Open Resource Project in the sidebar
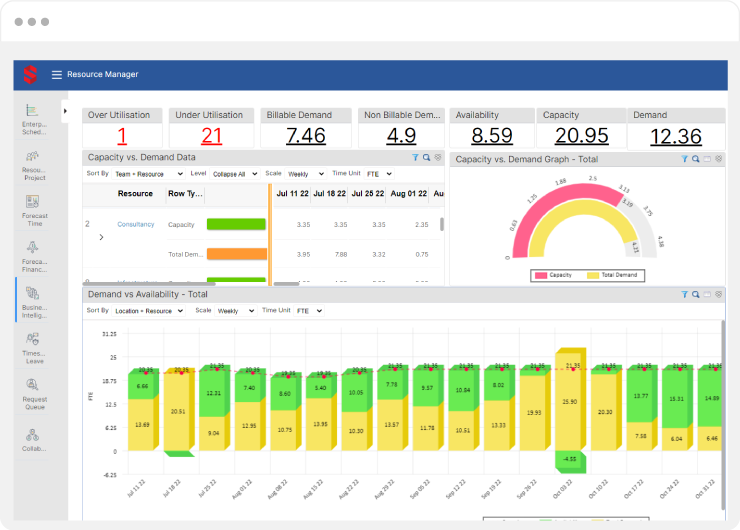Viewport: 740px width, 530px height. click(x=34, y=165)
